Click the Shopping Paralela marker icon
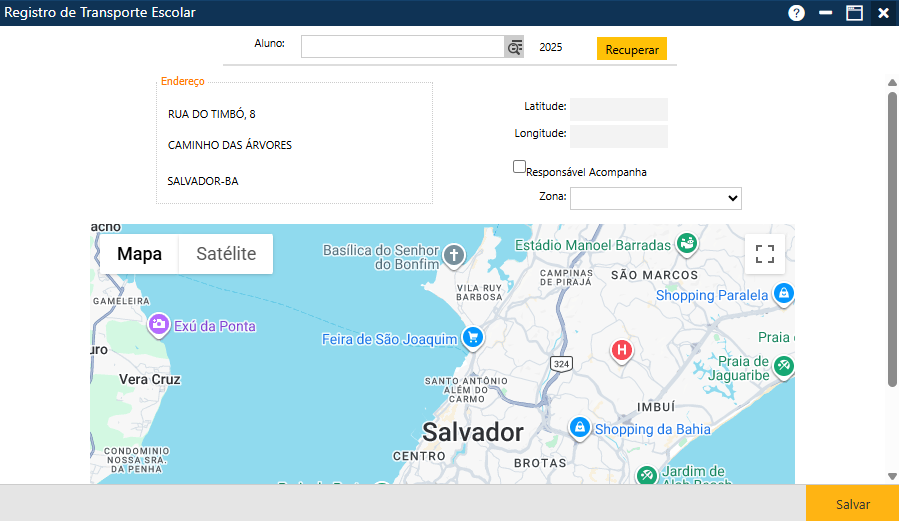This screenshot has height=521, width=899. tap(784, 294)
